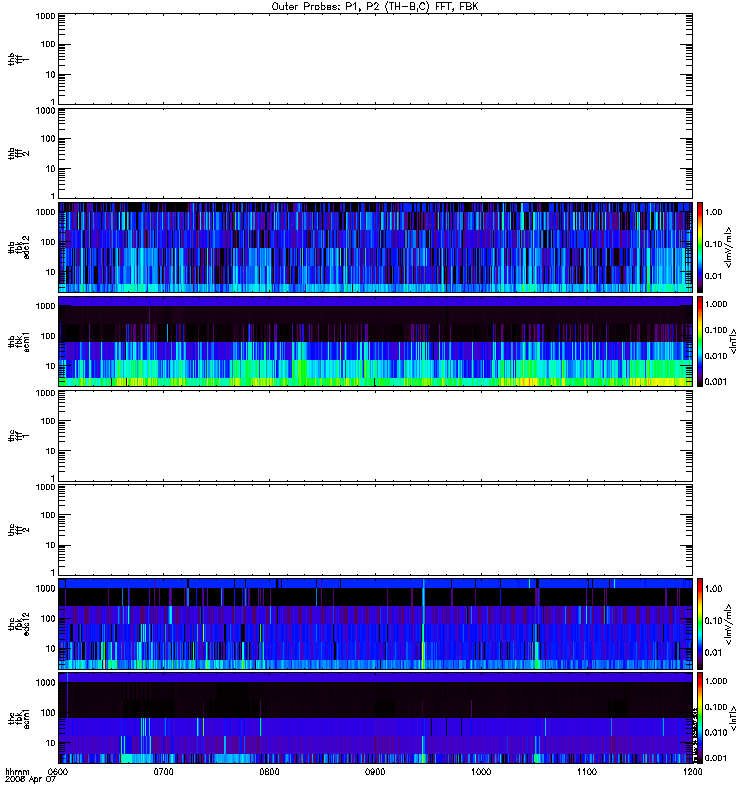Click the mV/m color bar beside thc fbk edc12

click(x=700, y=623)
